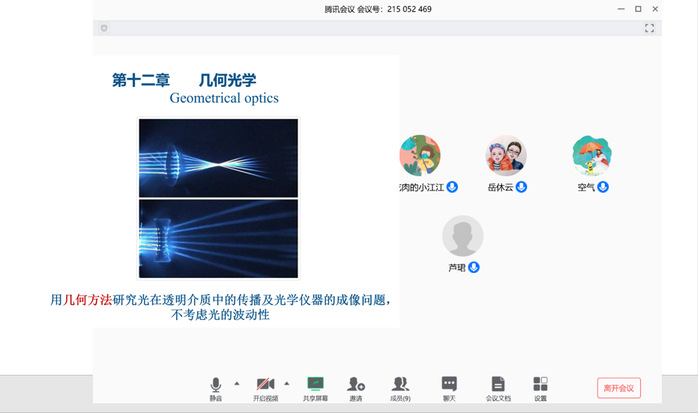698x413 pixels.
Task: Click red text 几何方法 on slide
Action: (x=87, y=300)
